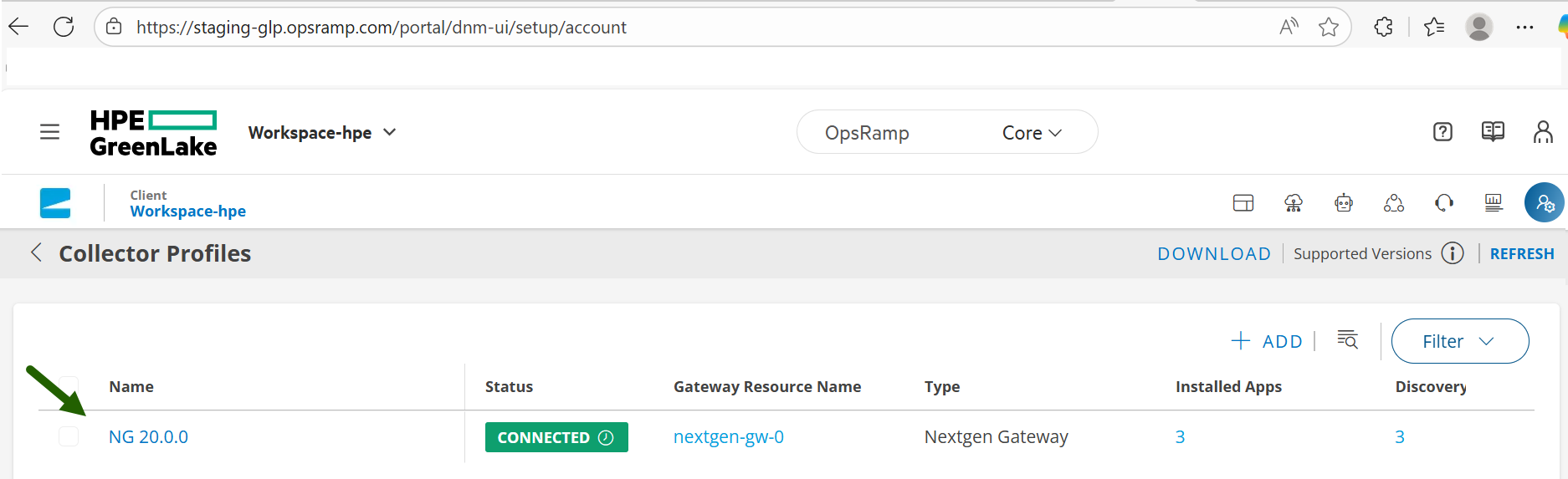Image resolution: width=1568 pixels, height=479 pixels.
Task: Open the three connected circles icon
Action: coord(1394,203)
